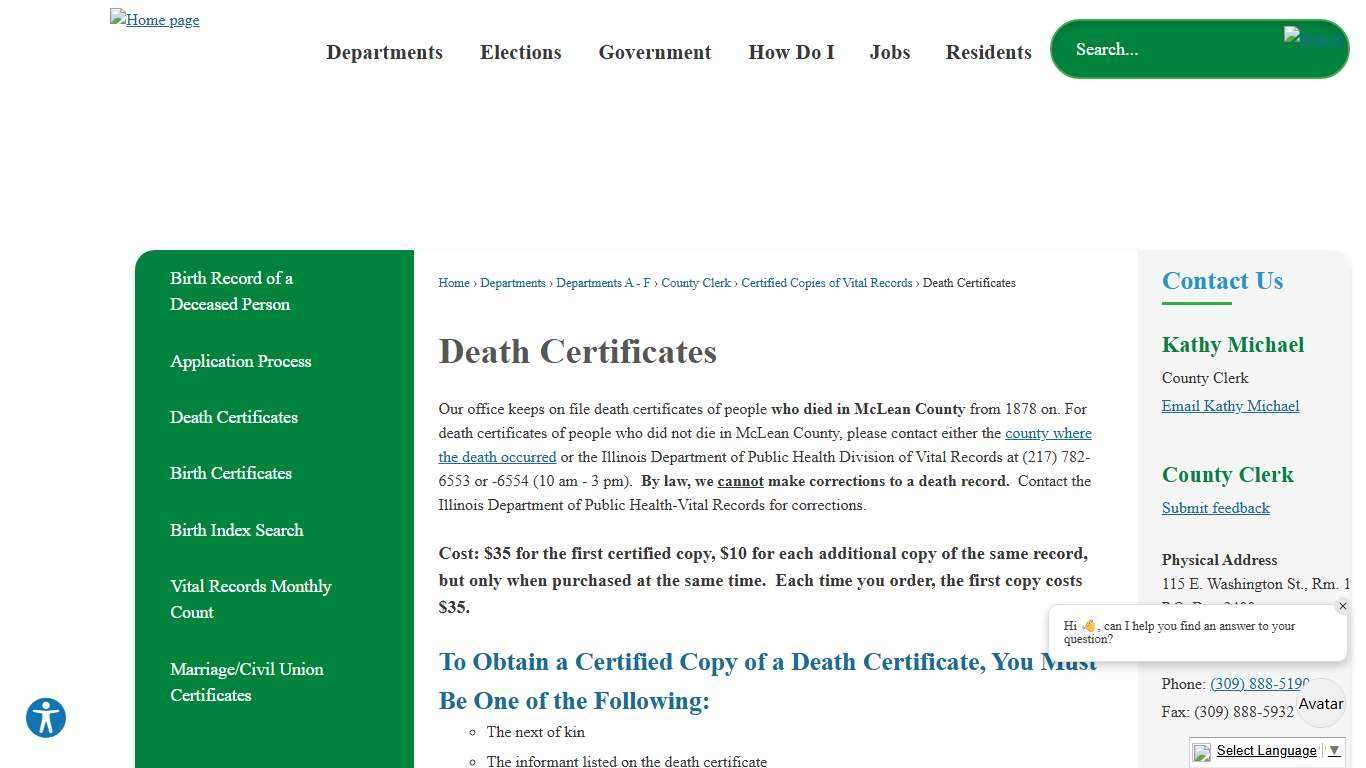
Task: Open the Departments menu
Action: [385, 52]
